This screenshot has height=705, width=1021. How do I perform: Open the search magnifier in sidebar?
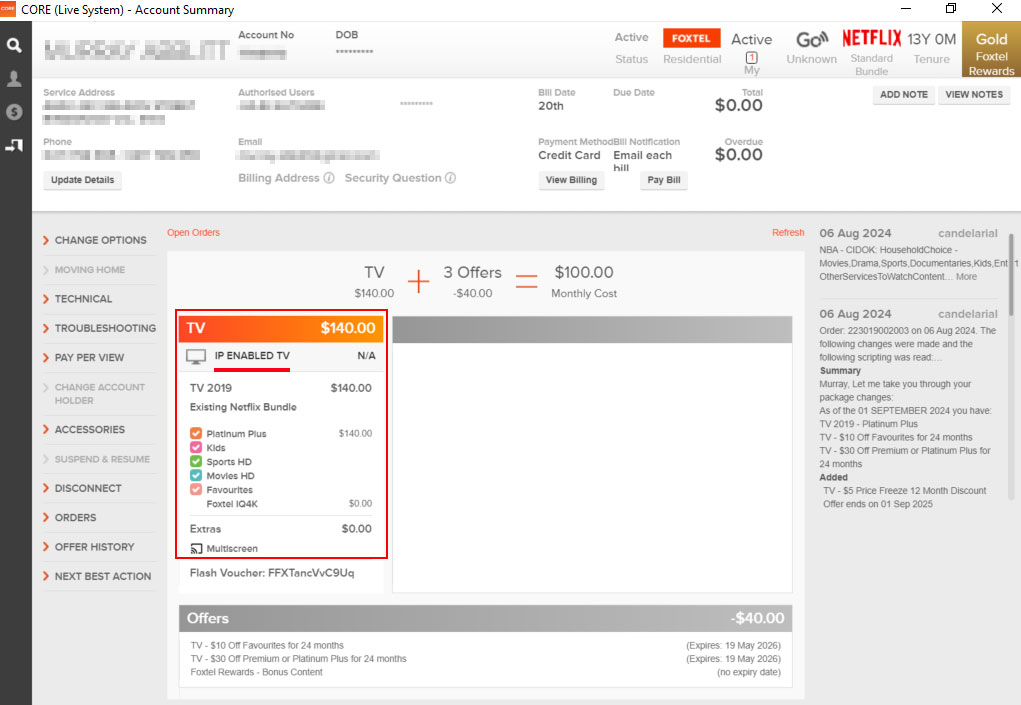(x=14, y=45)
